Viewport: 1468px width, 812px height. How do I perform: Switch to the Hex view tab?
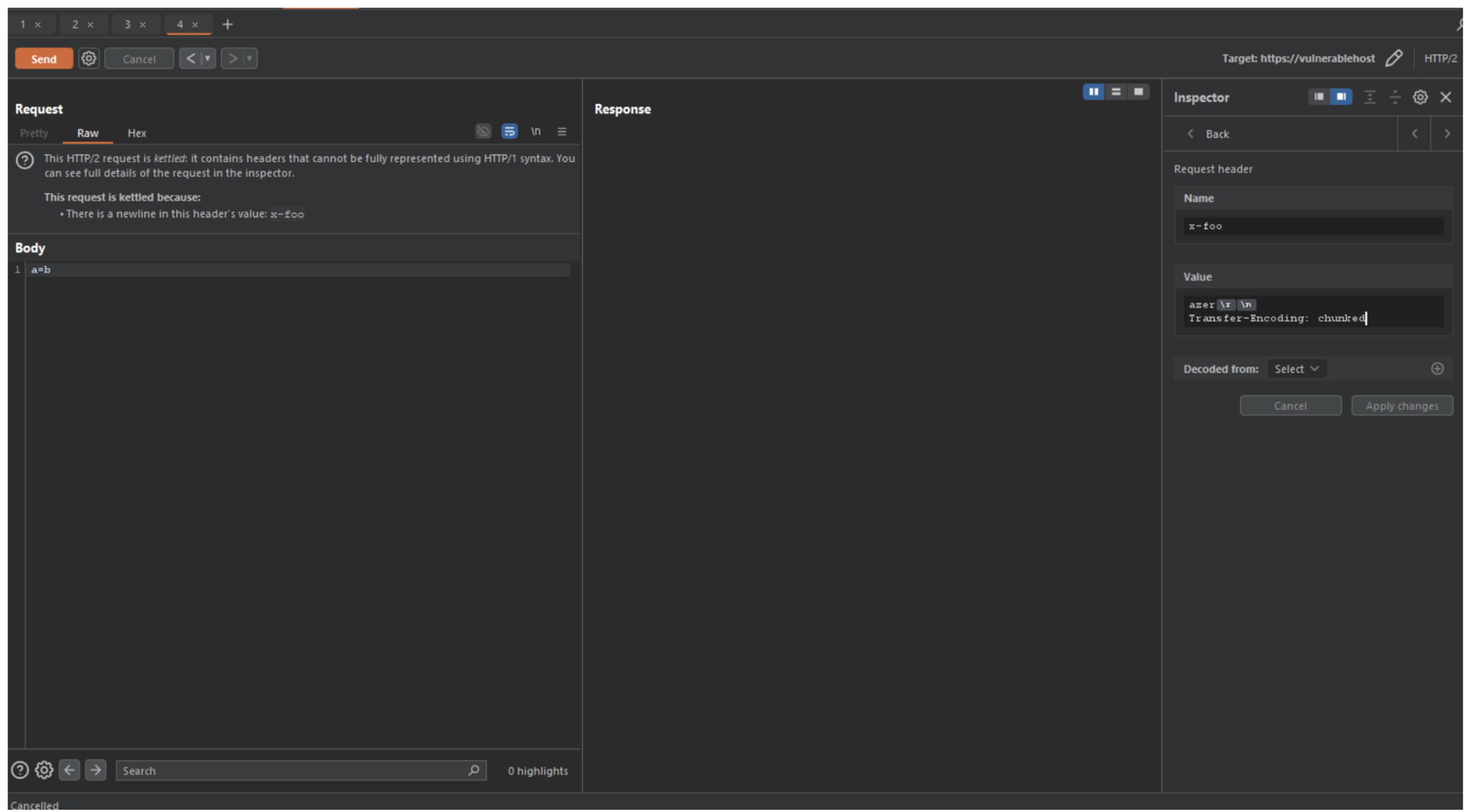click(x=136, y=133)
